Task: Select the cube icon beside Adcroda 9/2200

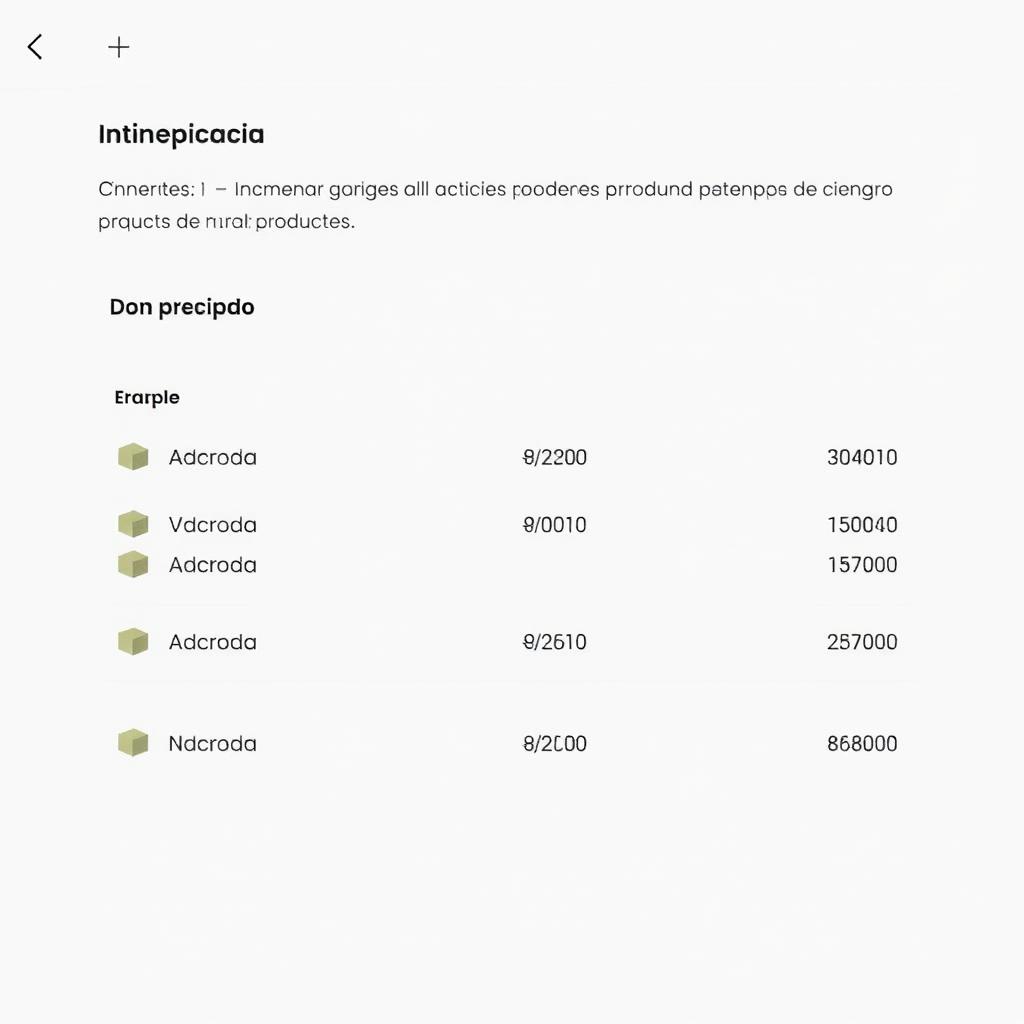Action: (x=133, y=456)
